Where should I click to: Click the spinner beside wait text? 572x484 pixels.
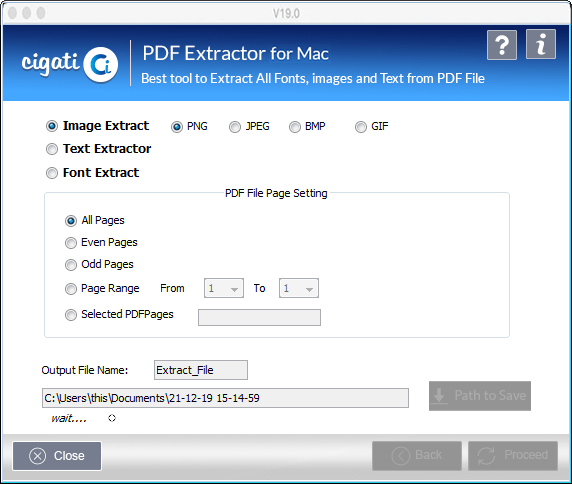pos(112,418)
